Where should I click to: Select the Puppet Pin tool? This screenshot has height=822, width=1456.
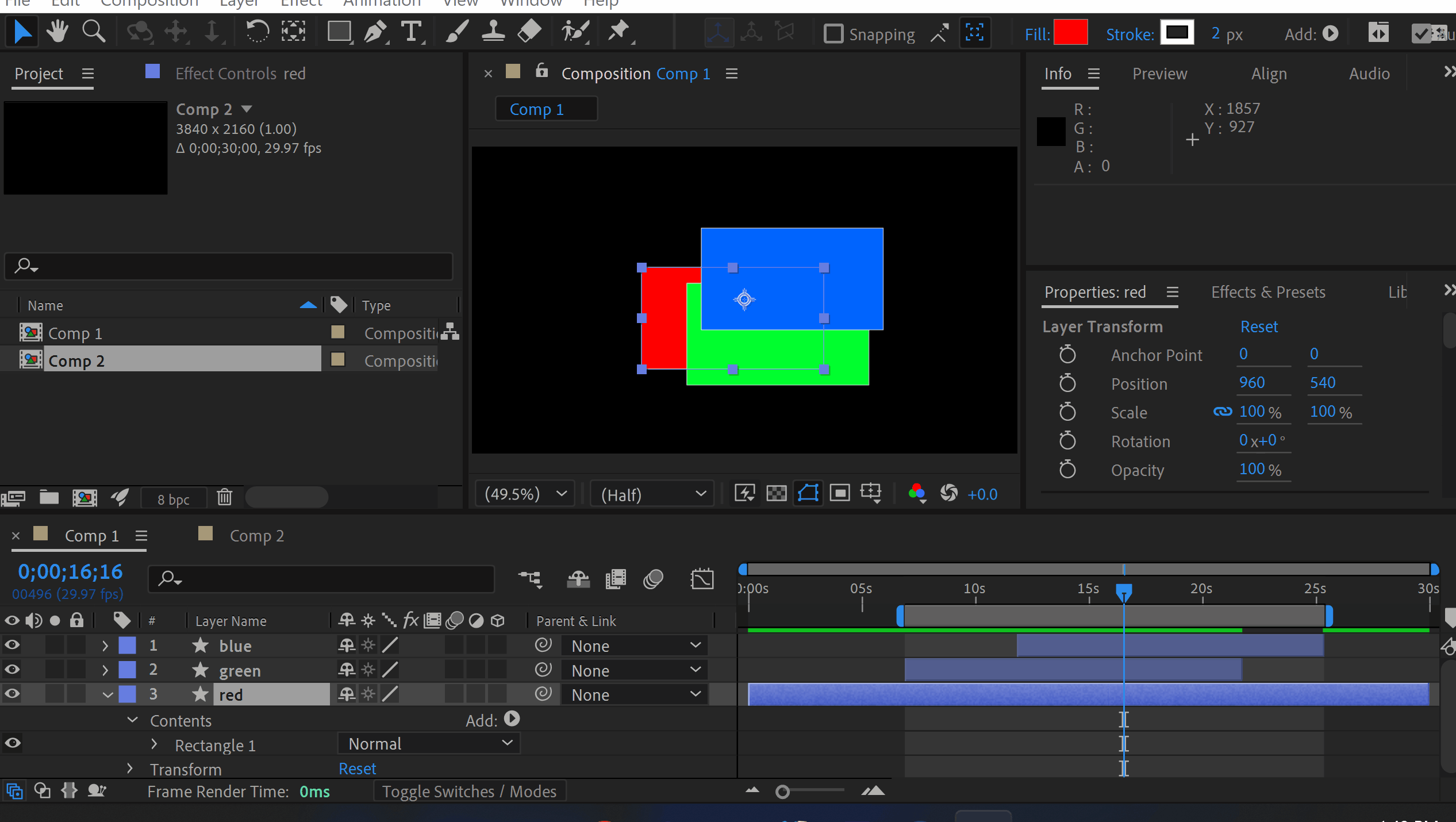tap(619, 32)
